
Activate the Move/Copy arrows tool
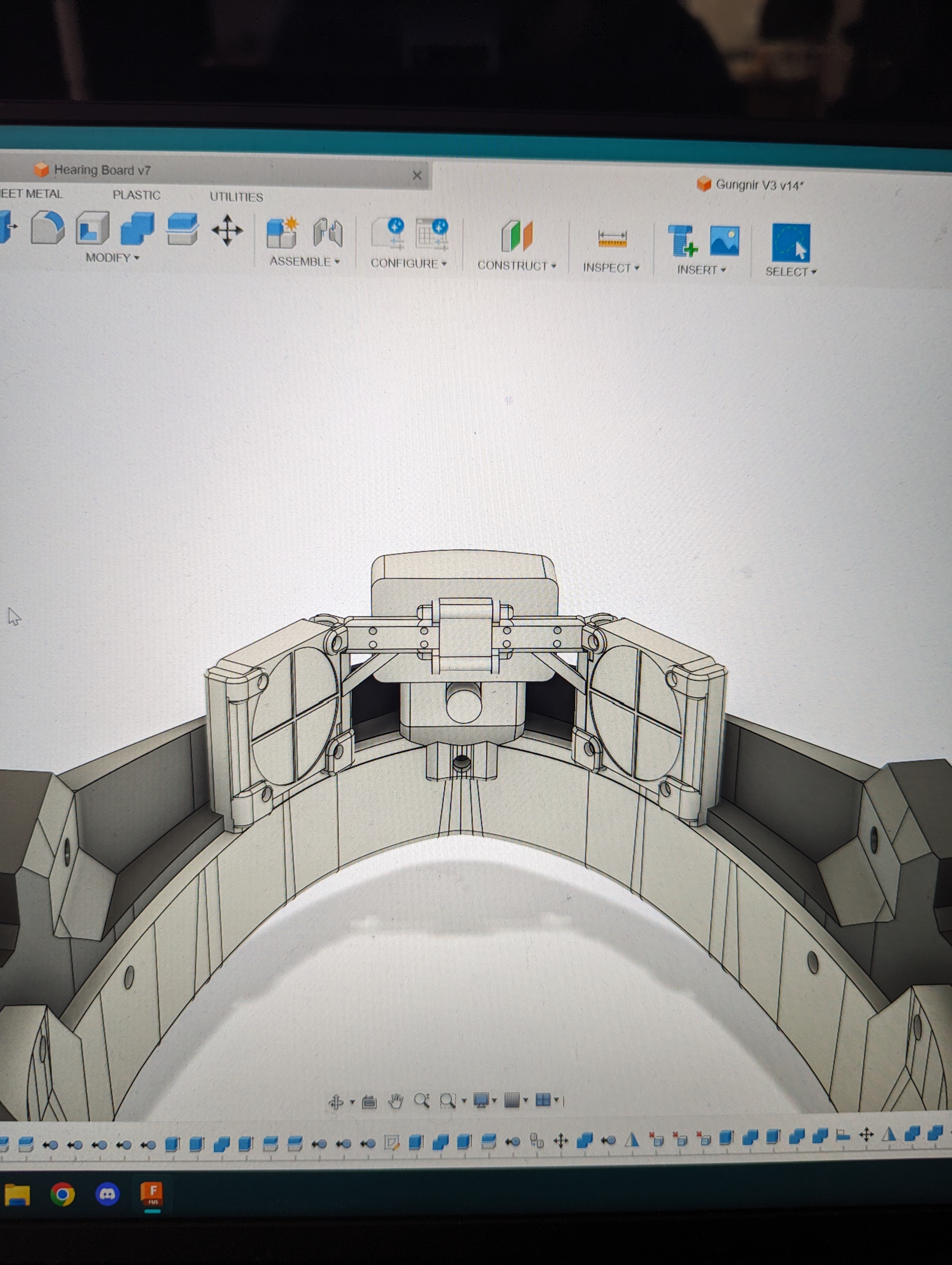[x=227, y=230]
